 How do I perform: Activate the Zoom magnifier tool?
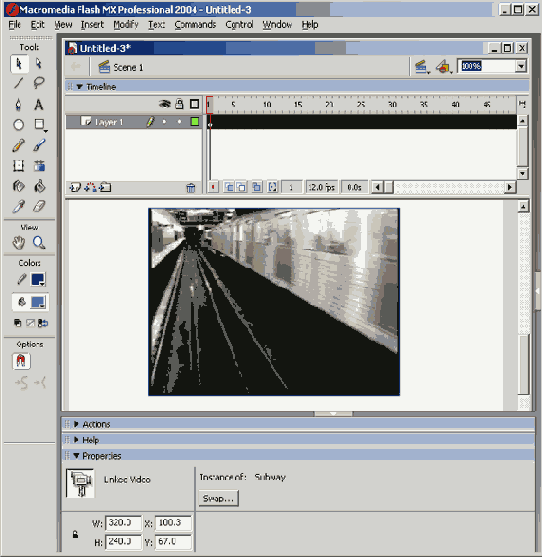pos(39,243)
